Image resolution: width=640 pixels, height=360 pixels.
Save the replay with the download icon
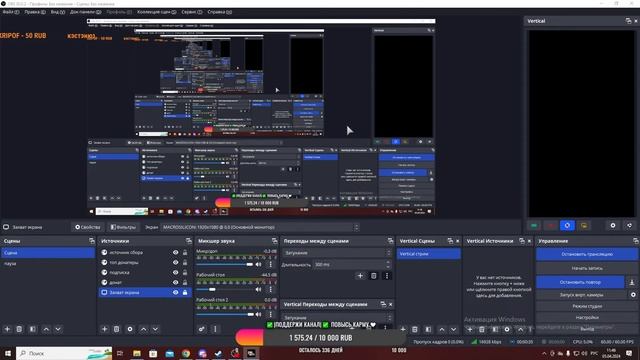632,282
